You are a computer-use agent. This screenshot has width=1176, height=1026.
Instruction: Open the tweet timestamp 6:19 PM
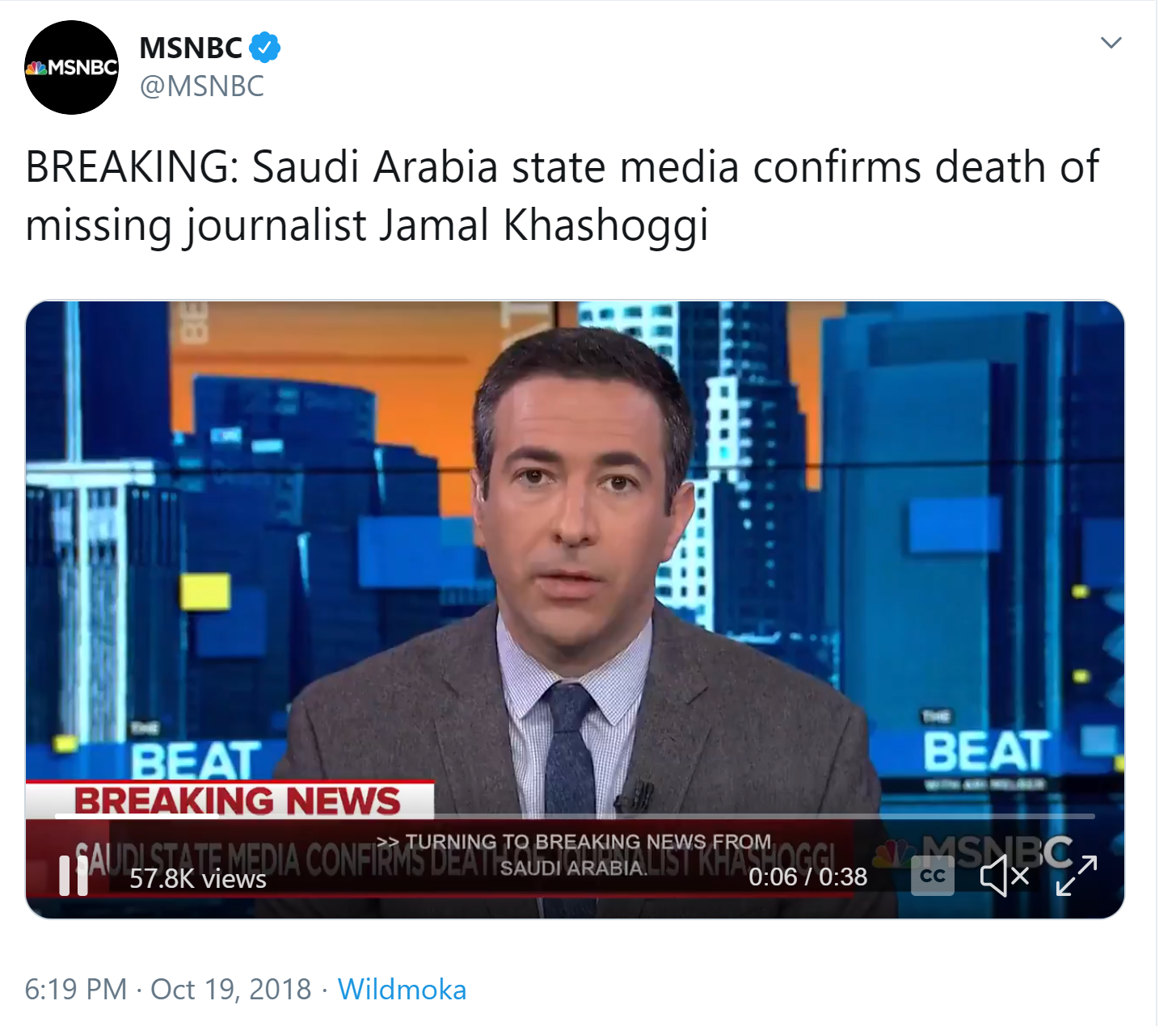point(76,989)
